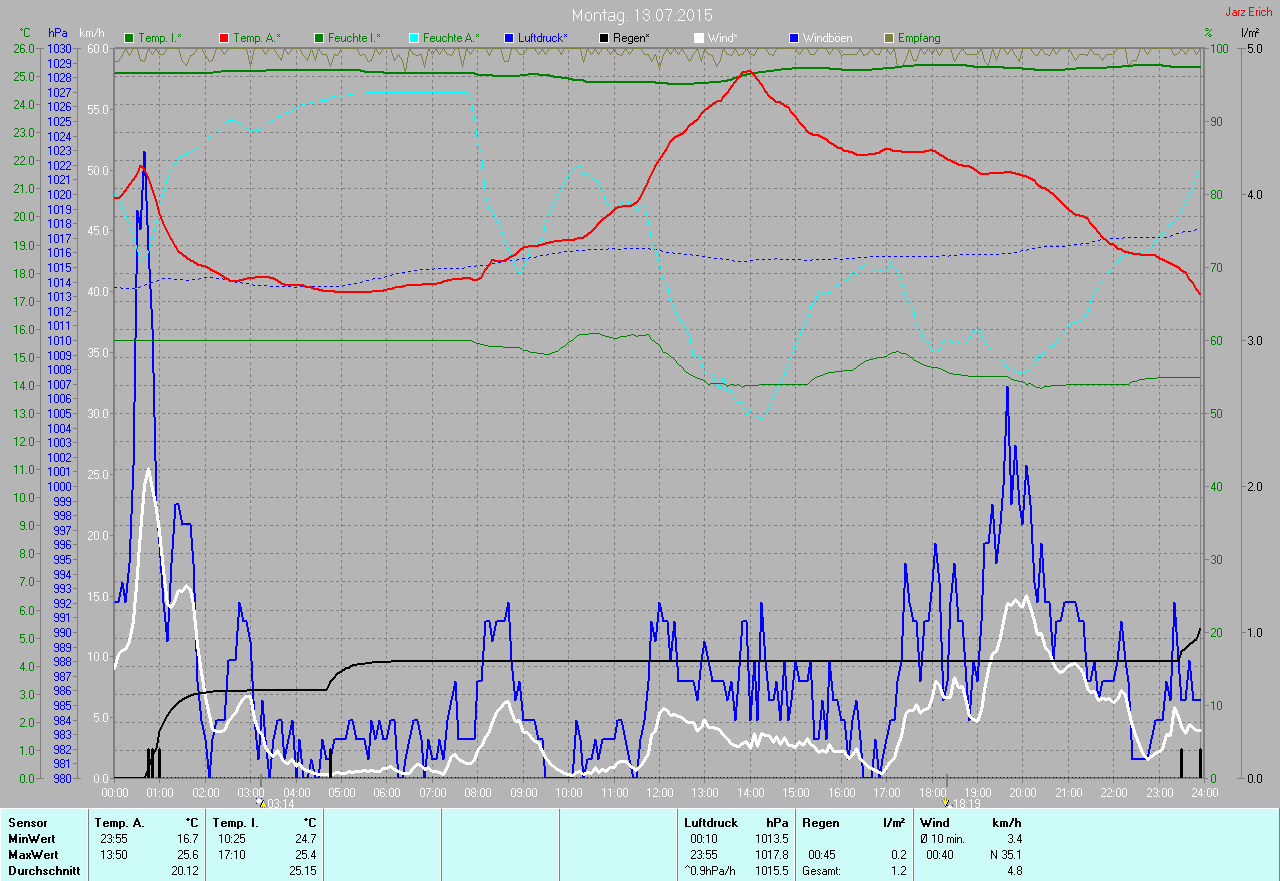Click the rain total value '1.2'

point(898,871)
